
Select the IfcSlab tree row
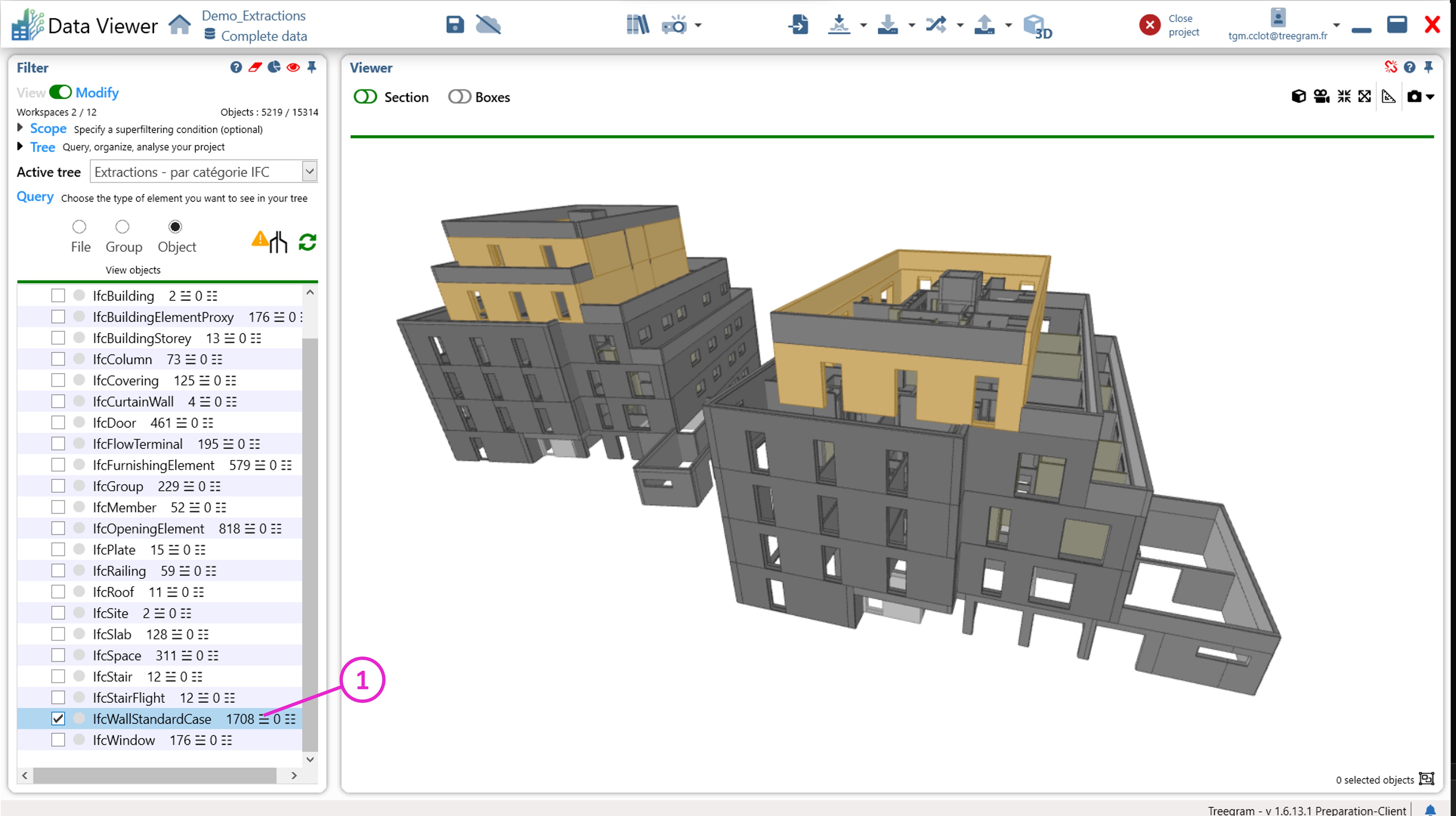tap(112, 634)
